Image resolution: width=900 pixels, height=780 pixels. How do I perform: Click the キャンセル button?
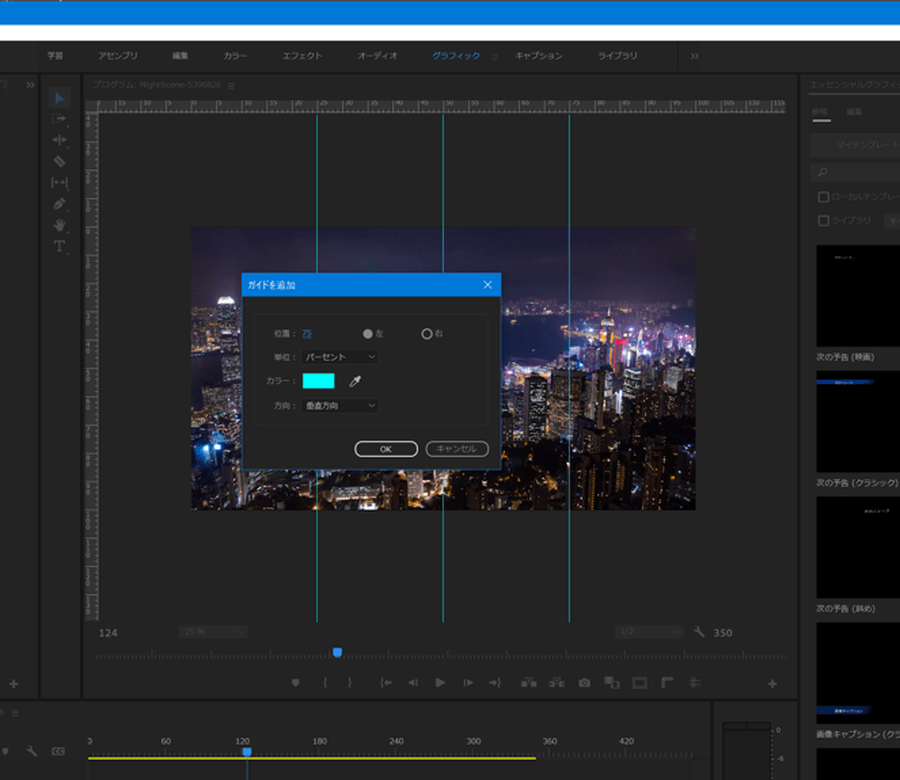(x=457, y=449)
